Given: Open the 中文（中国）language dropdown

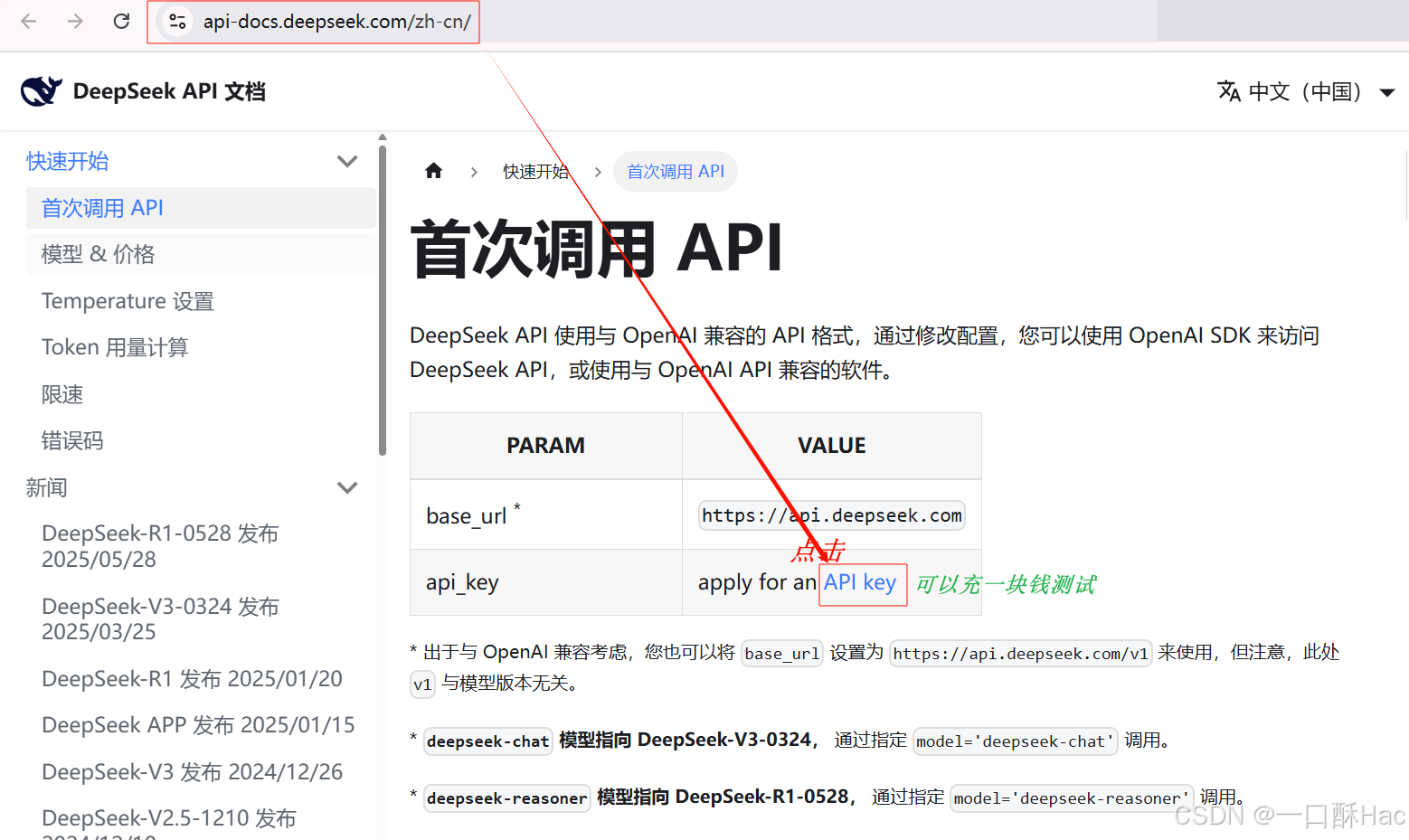Looking at the screenshot, I should pyautogui.click(x=1306, y=91).
